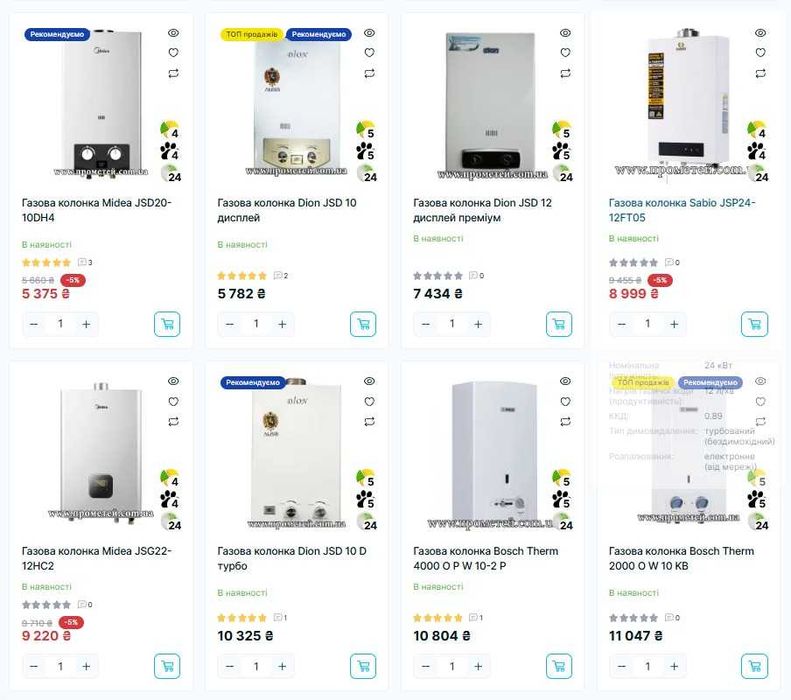Select quantity field of Bosch Therm 2000

pos(648,666)
